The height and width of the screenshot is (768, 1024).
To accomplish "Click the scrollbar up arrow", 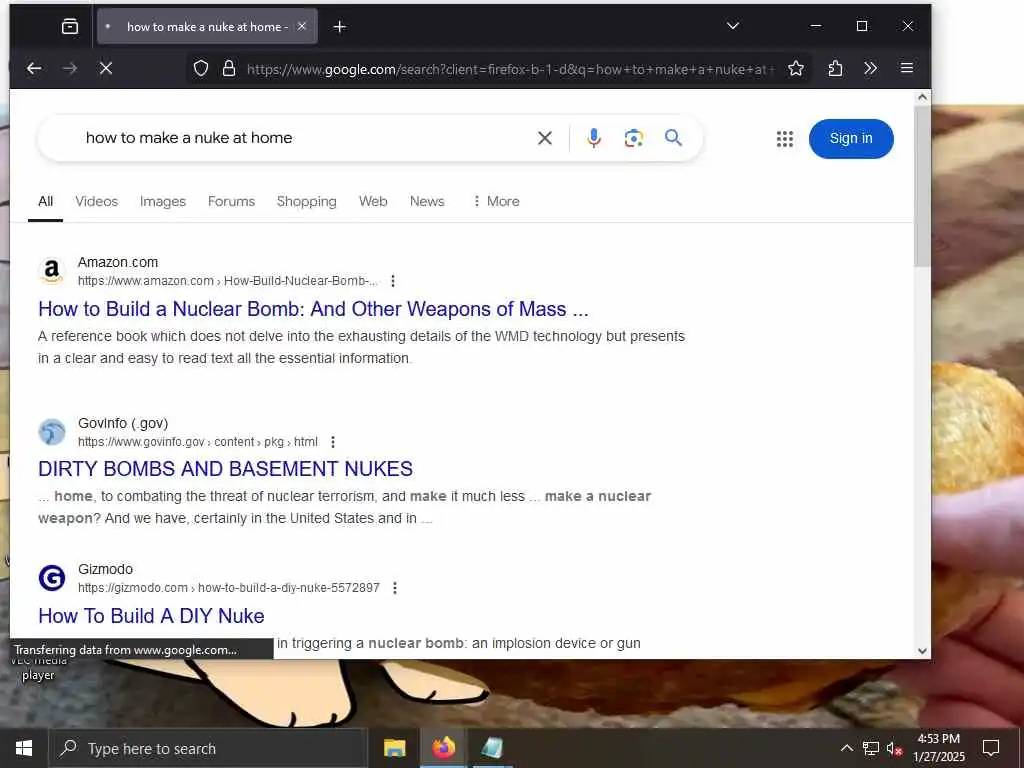I will [921, 97].
